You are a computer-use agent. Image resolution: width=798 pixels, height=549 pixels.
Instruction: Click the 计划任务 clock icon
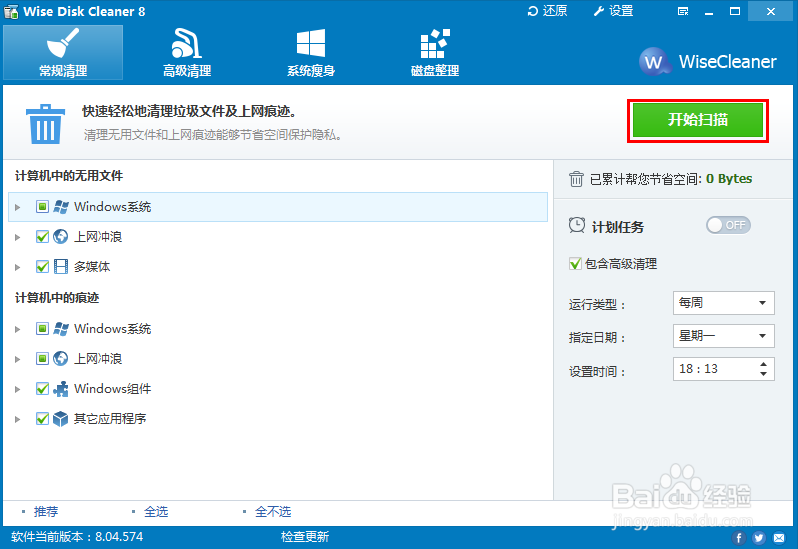577,225
